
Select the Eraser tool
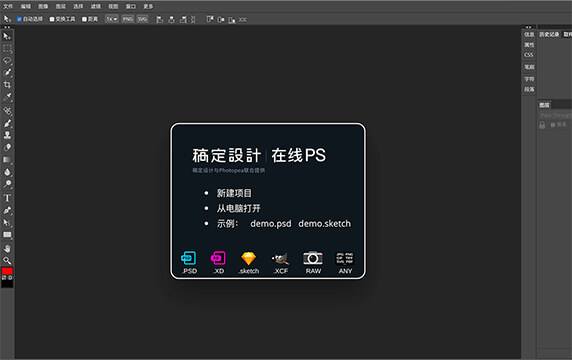[7, 147]
